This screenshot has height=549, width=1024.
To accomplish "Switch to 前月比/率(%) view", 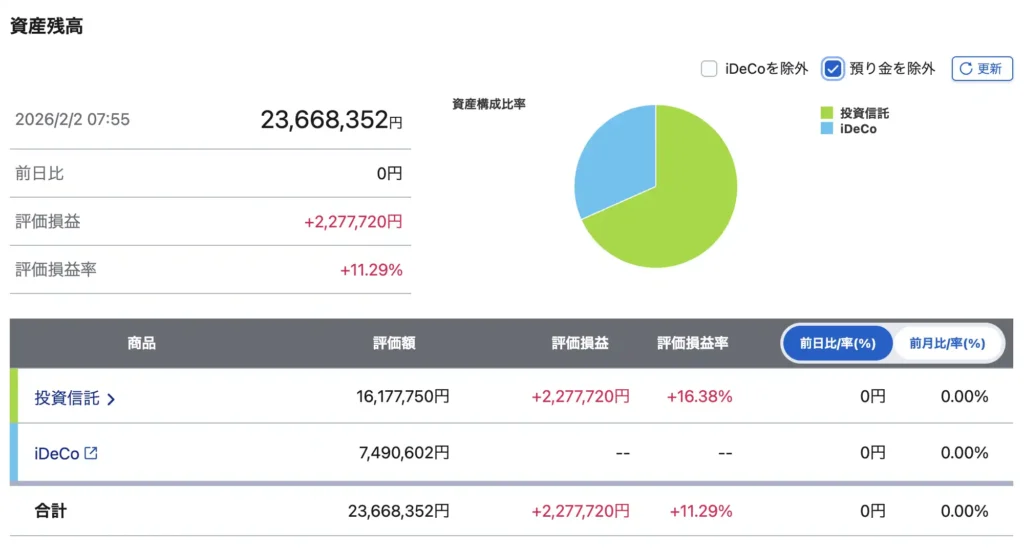I will coord(946,343).
